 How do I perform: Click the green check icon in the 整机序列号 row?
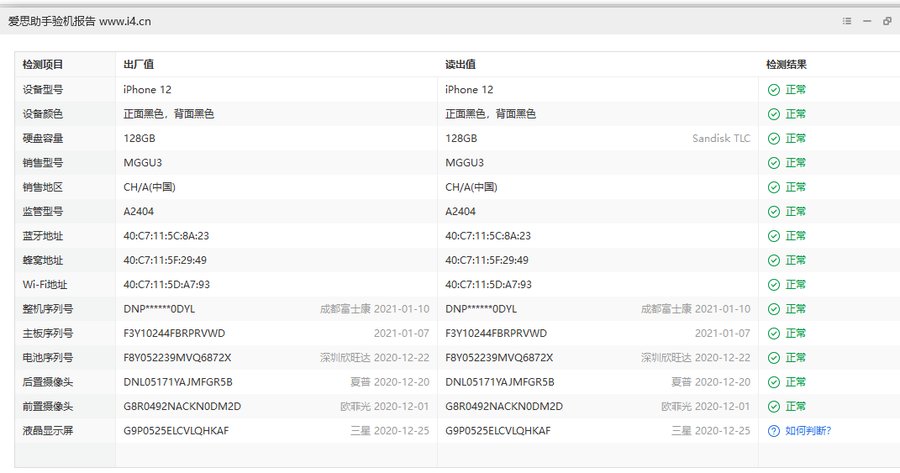[x=774, y=309]
